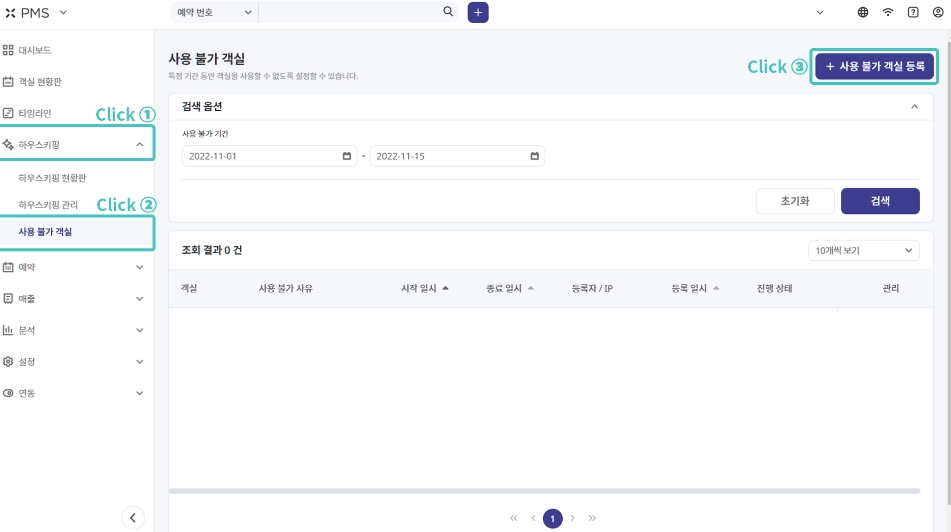Open the end date calendar icon
This screenshot has width=951, height=532.
[x=534, y=156]
